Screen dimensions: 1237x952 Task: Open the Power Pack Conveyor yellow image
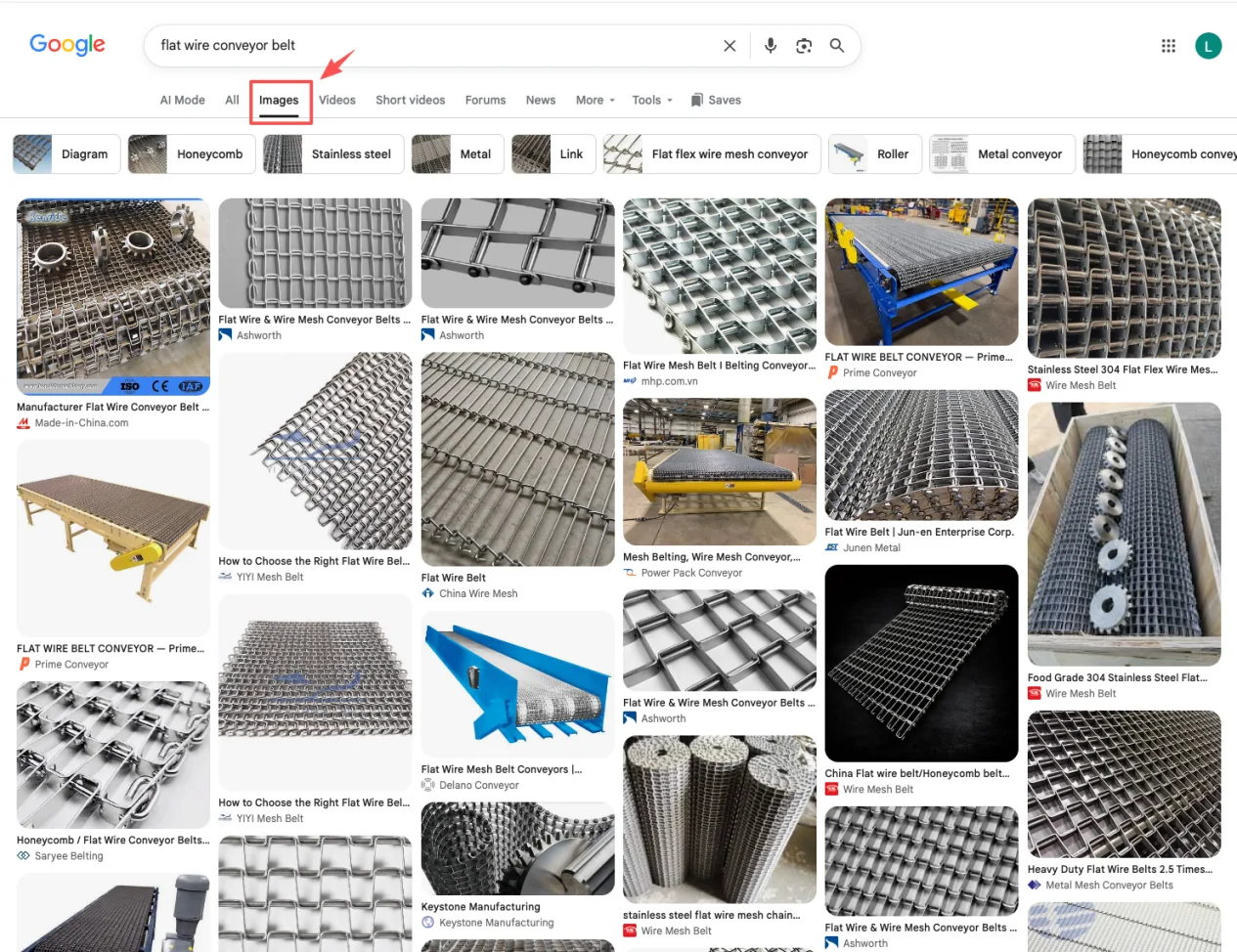tap(720, 471)
